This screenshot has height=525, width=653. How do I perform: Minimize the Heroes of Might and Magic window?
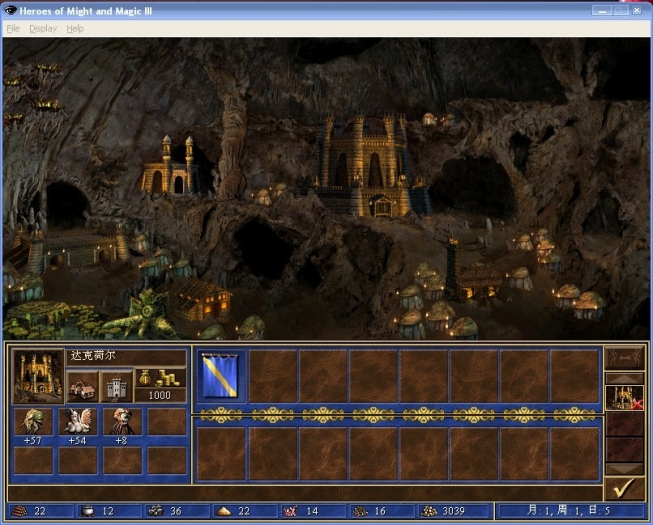(x=602, y=10)
